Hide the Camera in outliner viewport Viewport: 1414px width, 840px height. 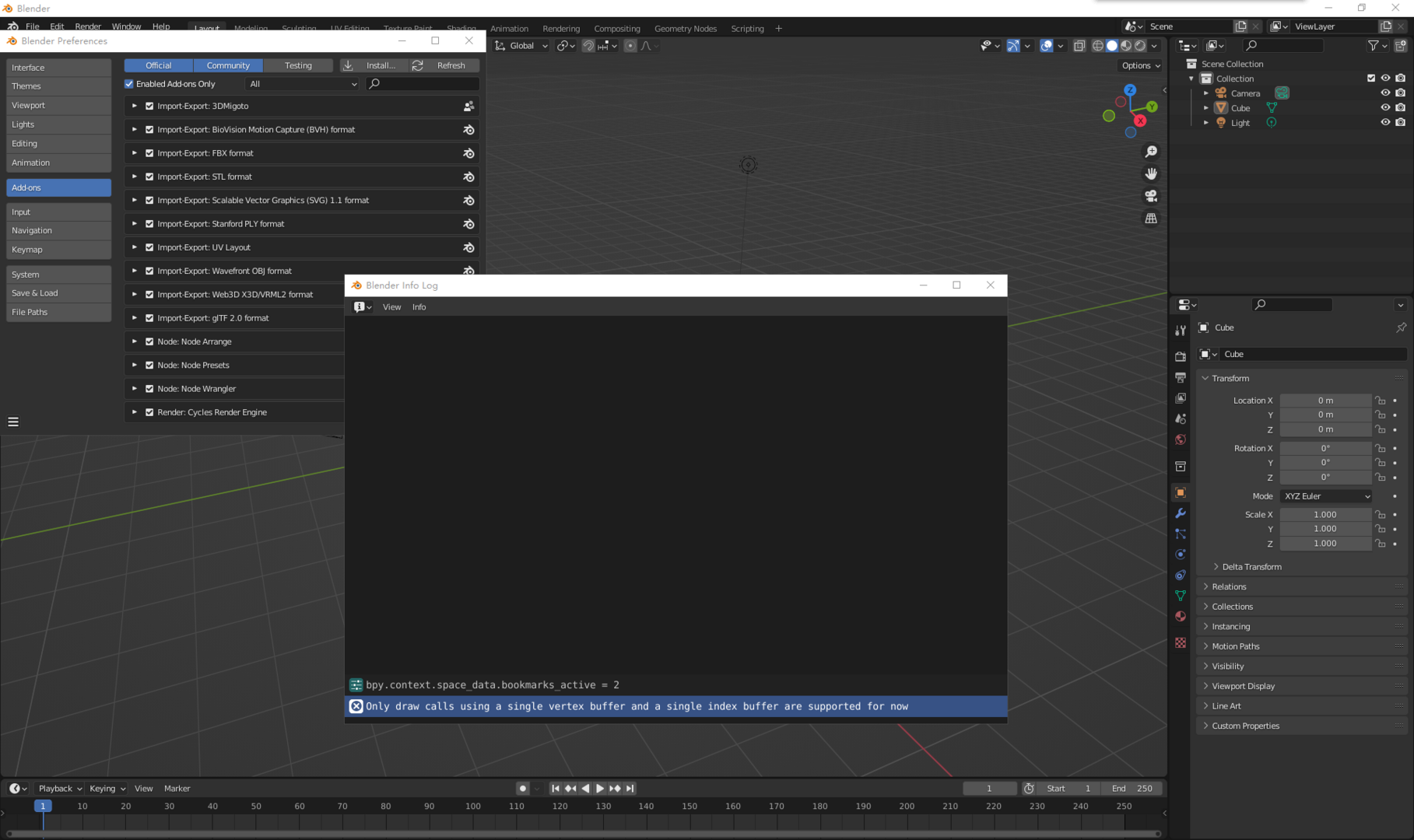click(x=1385, y=93)
